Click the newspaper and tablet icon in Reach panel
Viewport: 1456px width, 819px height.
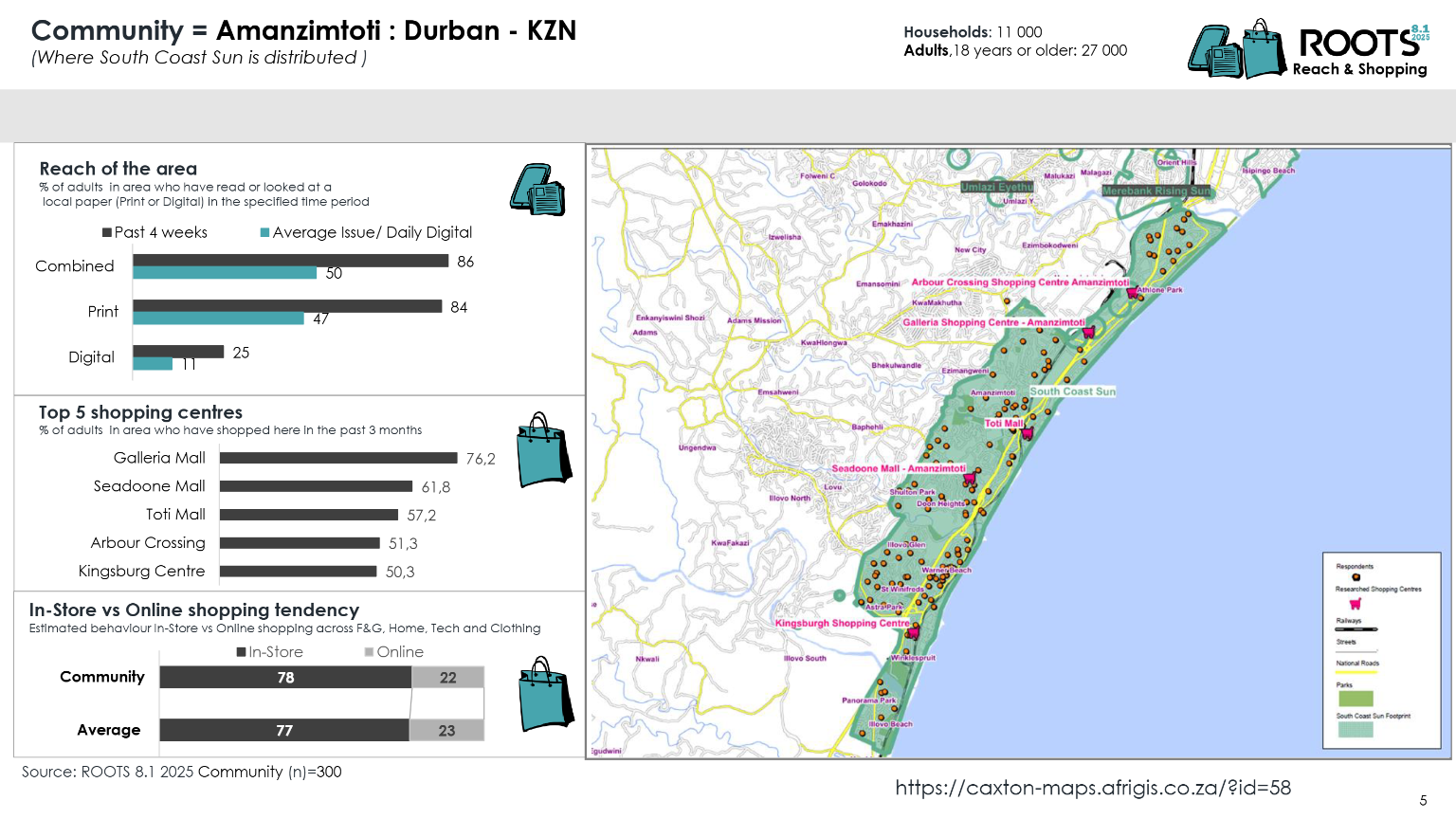(537, 190)
